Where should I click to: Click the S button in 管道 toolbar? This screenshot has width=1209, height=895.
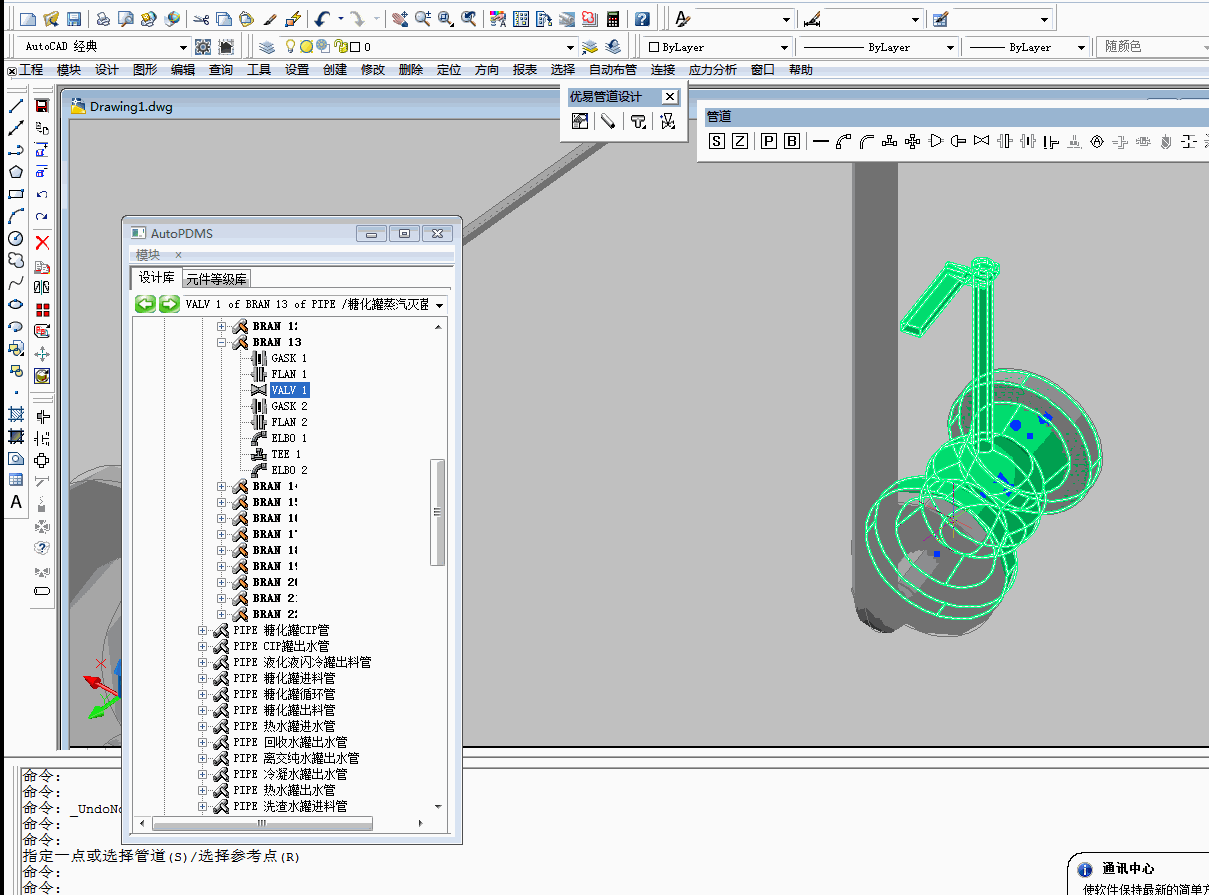717,141
